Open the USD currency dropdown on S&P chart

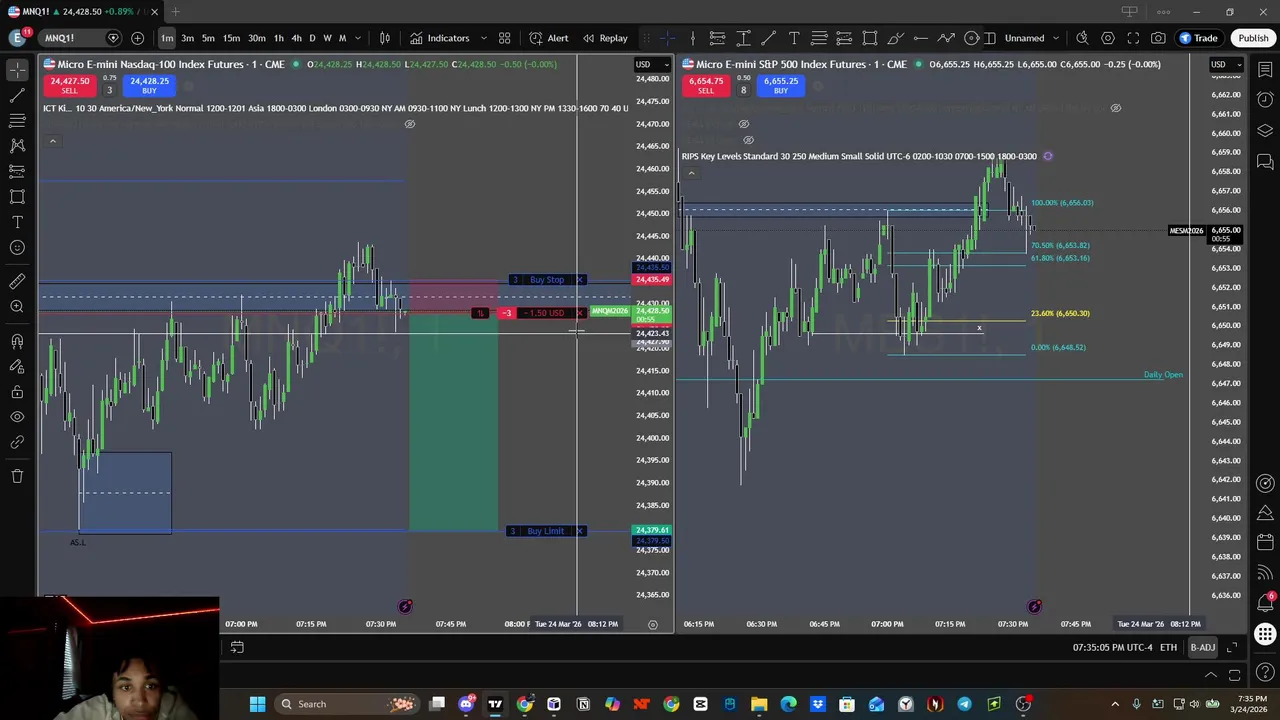coord(1226,65)
